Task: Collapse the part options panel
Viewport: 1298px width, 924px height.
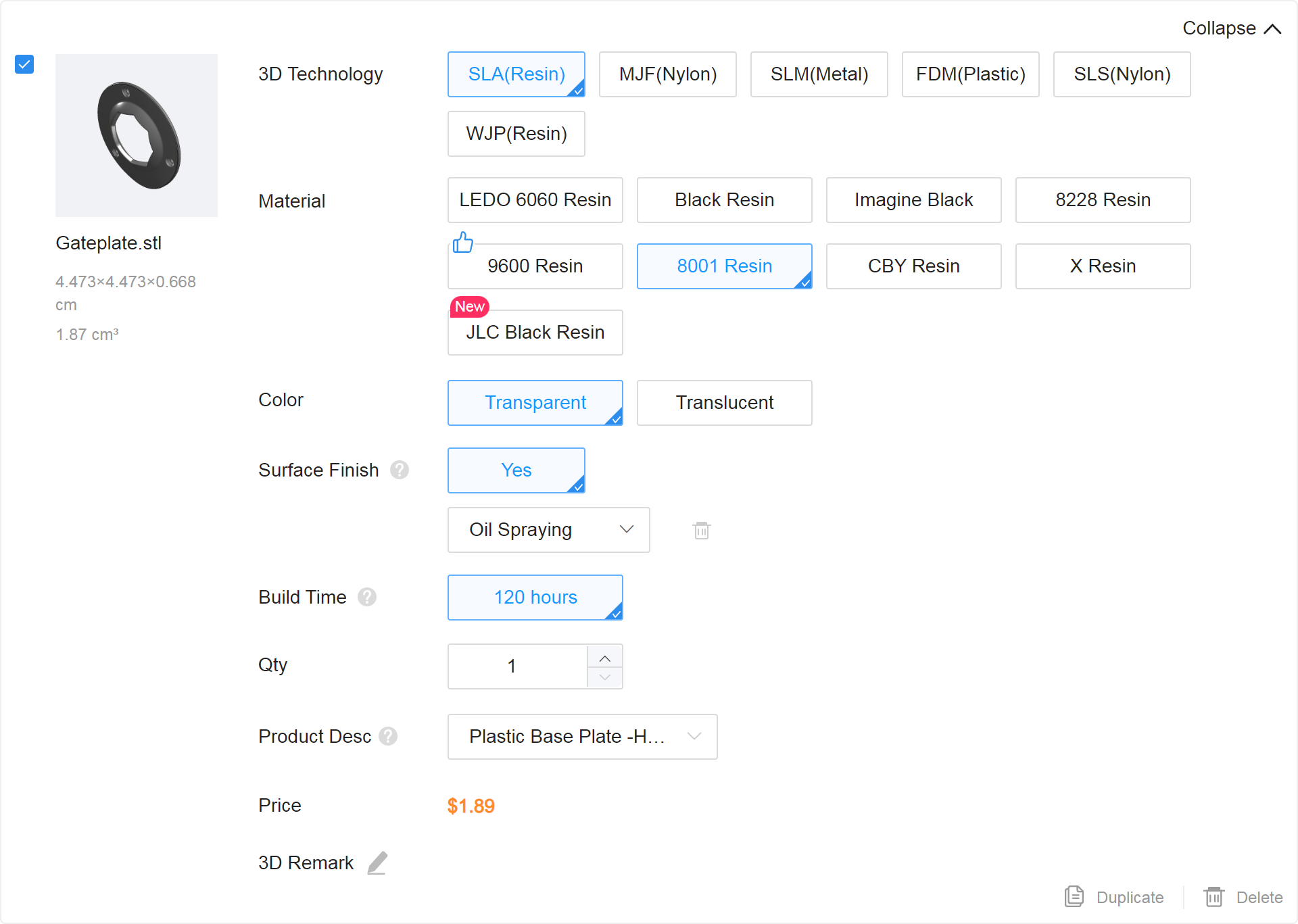Action: (x=1231, y=28)
